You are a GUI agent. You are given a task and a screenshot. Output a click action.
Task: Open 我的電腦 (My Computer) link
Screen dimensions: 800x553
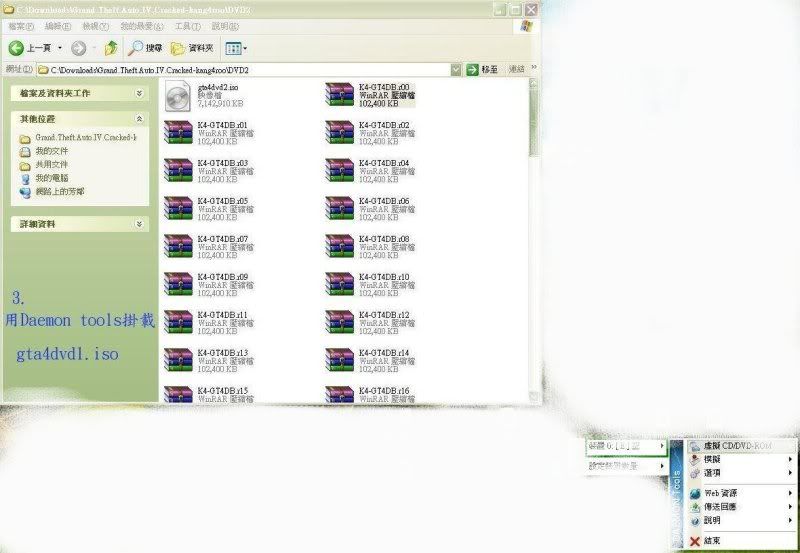pos(51,177)
